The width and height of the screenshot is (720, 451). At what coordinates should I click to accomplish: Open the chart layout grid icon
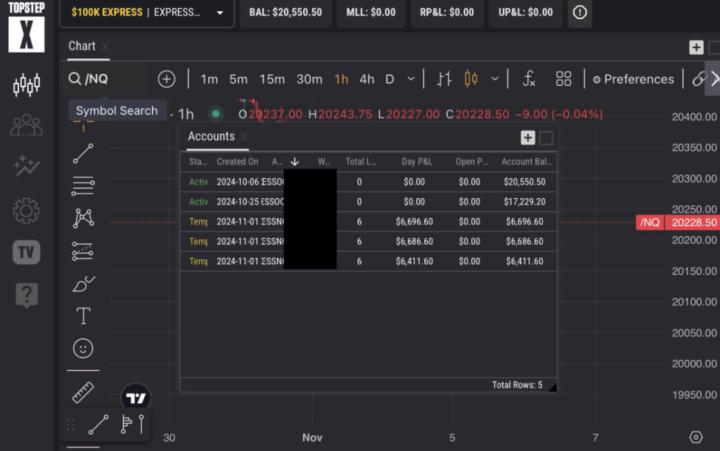point(563,79)
